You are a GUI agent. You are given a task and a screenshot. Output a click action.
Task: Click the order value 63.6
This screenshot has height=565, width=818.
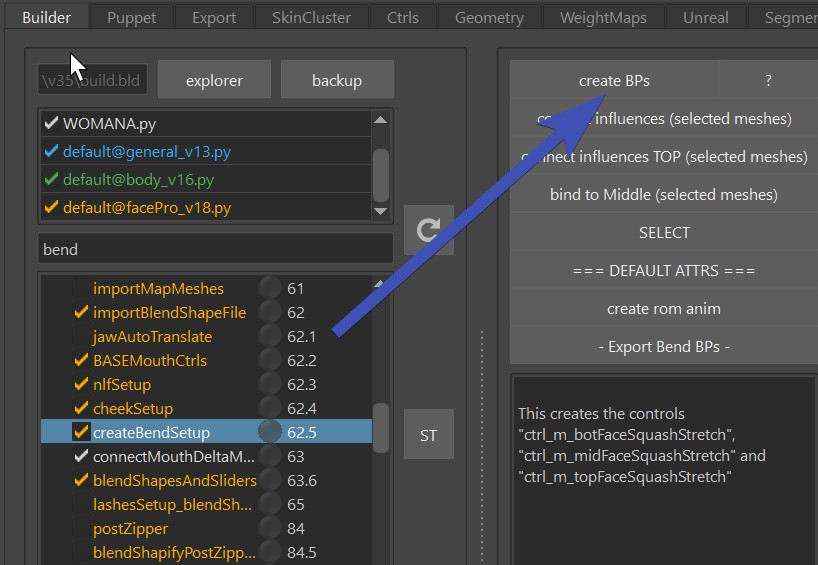click(302, 480)
